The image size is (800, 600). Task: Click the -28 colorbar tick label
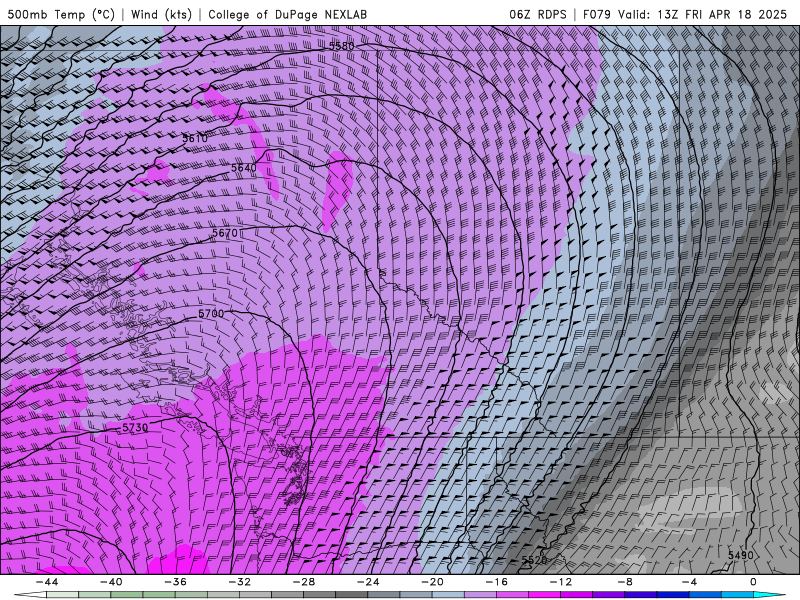[x=304, y=582]
